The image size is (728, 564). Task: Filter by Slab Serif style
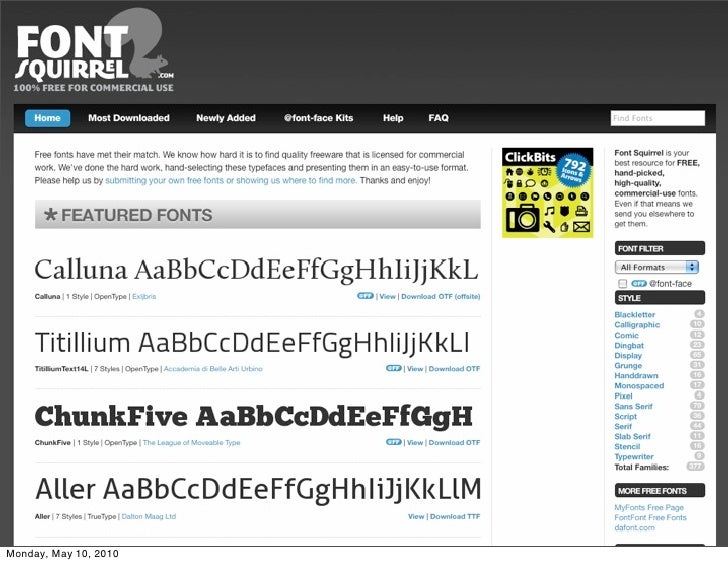tap(632, 436)
